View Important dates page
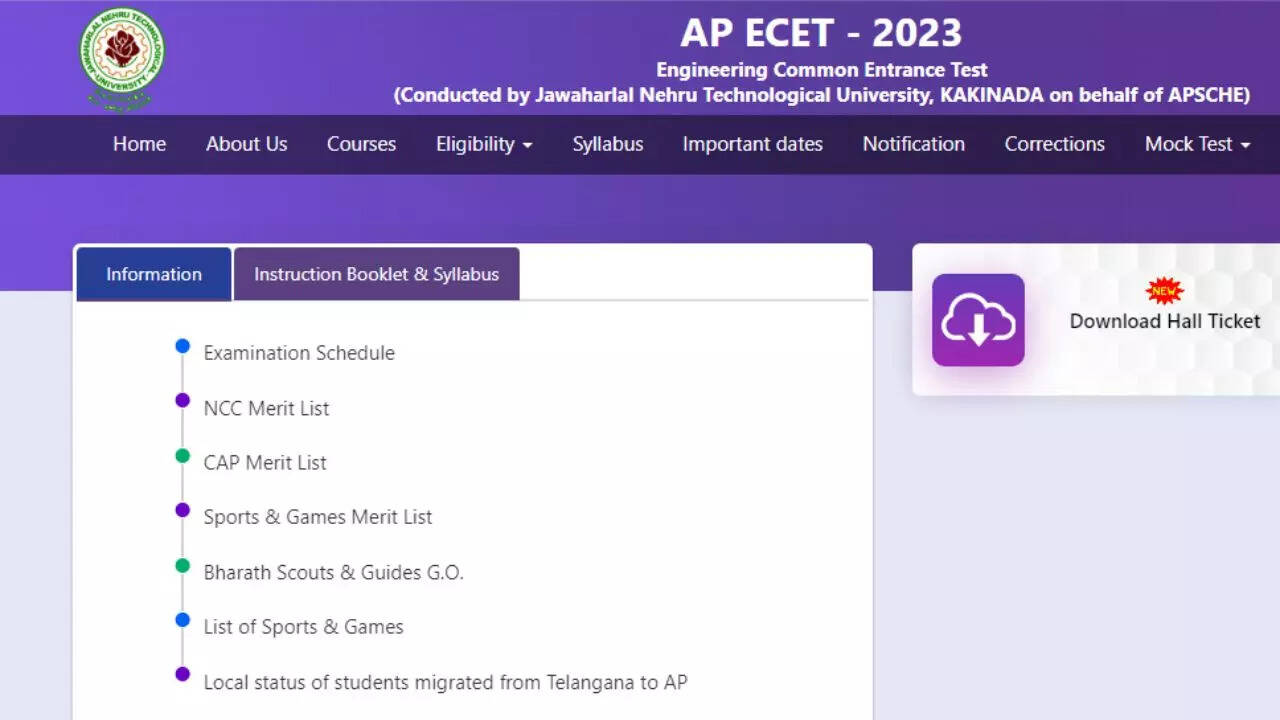Image resolution: width=1280 pixels, height=720 pixels. pyautogui.click(x=752, y=144)
